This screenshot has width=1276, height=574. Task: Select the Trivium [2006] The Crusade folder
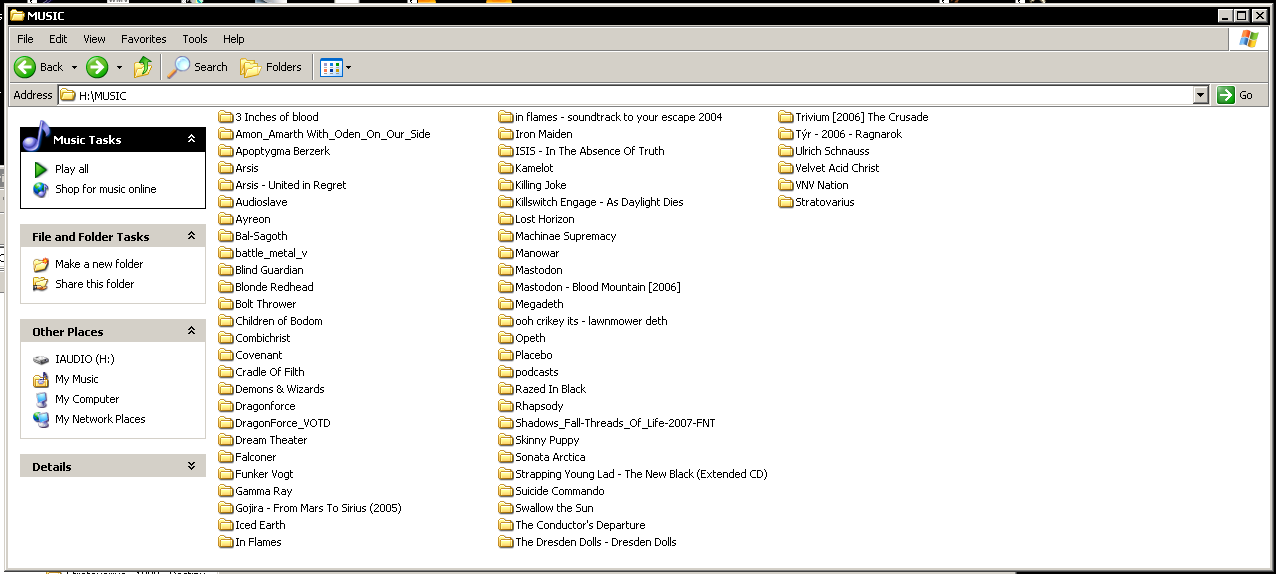click(853, 117)
